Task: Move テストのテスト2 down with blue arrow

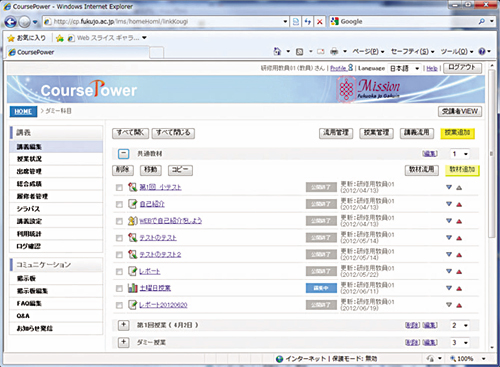Action: 449,255
